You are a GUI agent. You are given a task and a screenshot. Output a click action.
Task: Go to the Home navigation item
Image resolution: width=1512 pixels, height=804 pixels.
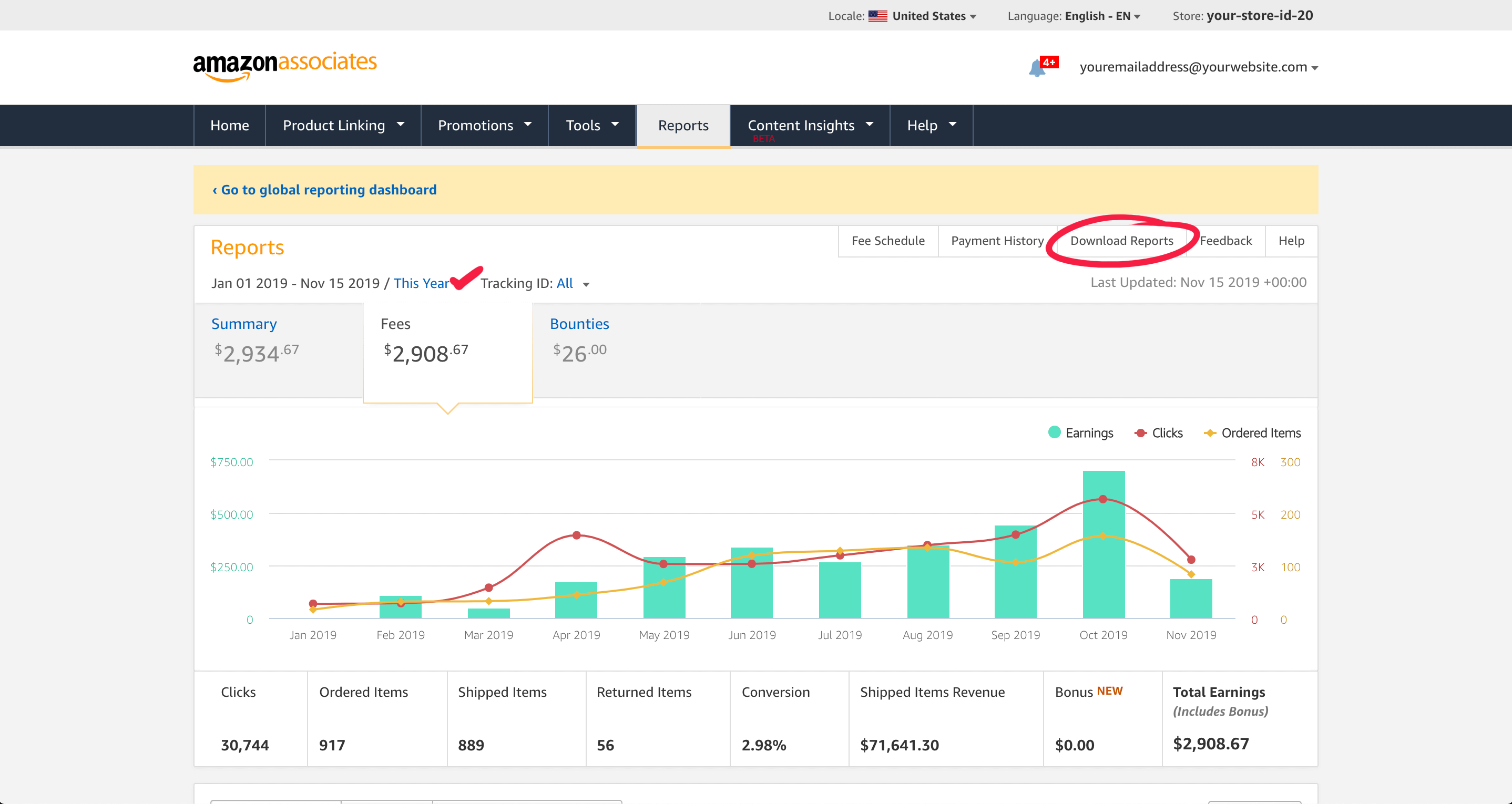point(230,126)
